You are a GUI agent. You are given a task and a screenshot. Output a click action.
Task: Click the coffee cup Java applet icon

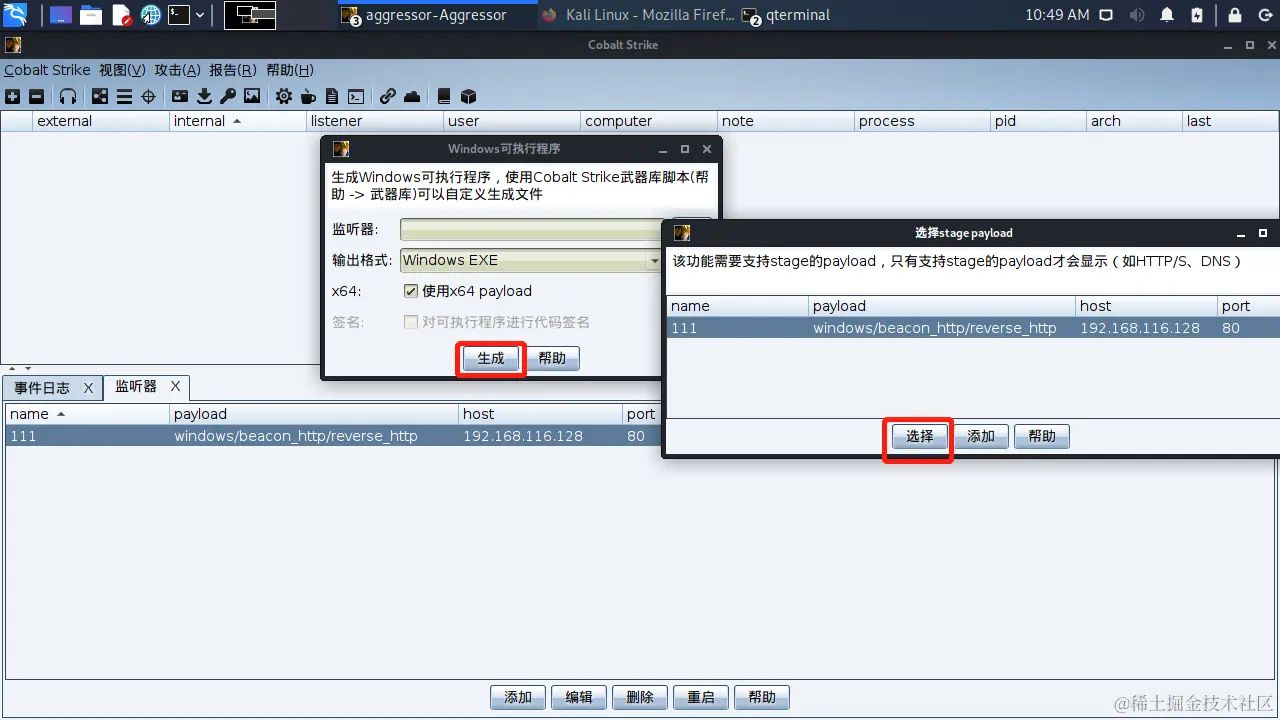click(308, 97)
